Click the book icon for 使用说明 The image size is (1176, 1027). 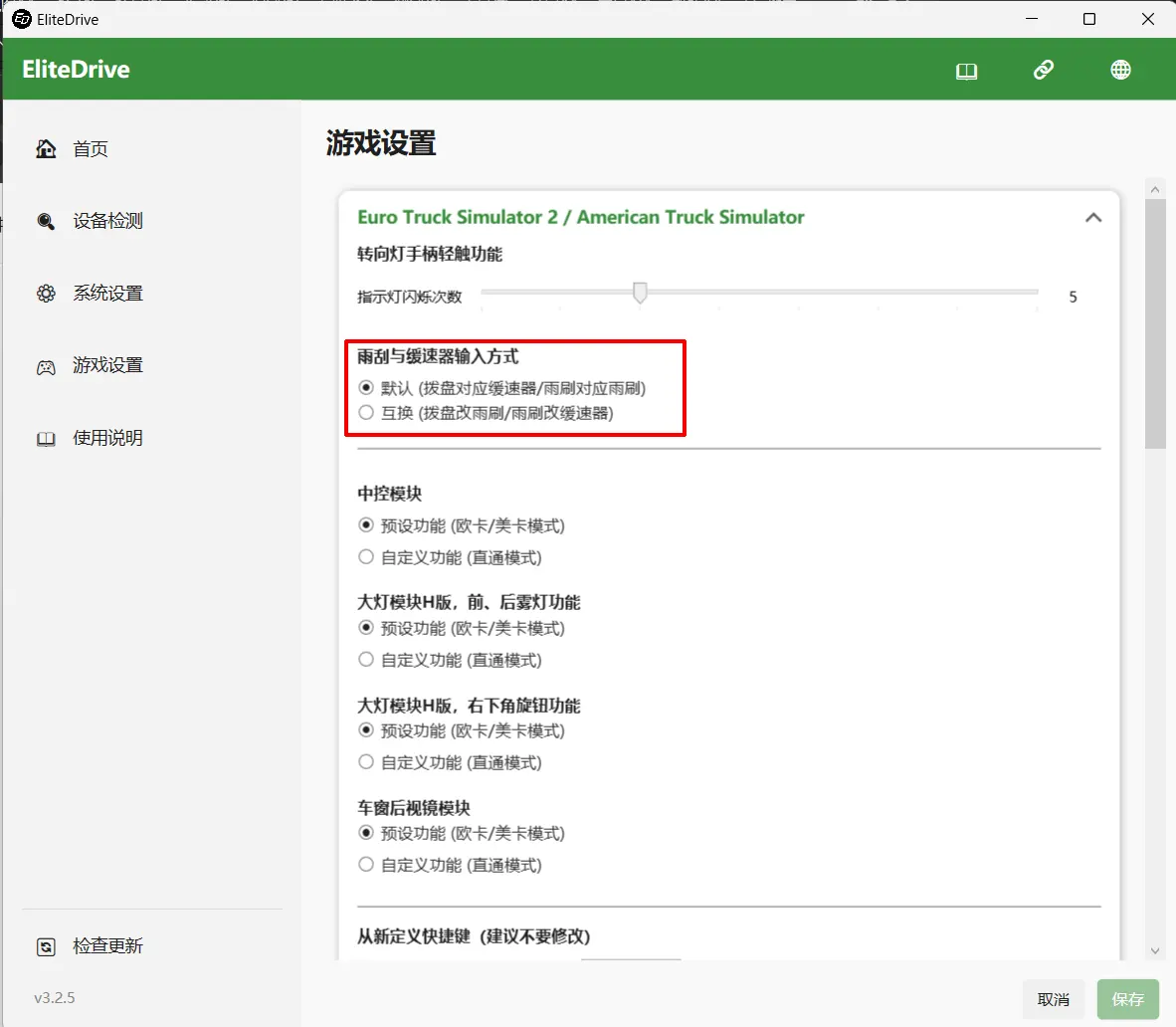(x=46, y=439)
